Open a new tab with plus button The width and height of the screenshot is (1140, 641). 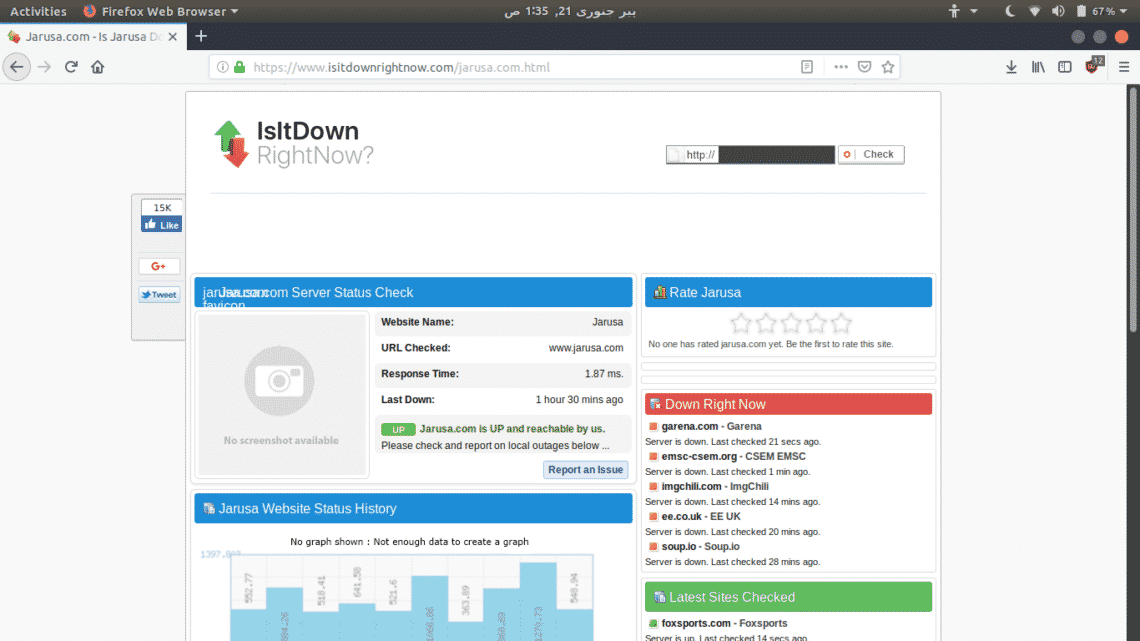(201, 36)
